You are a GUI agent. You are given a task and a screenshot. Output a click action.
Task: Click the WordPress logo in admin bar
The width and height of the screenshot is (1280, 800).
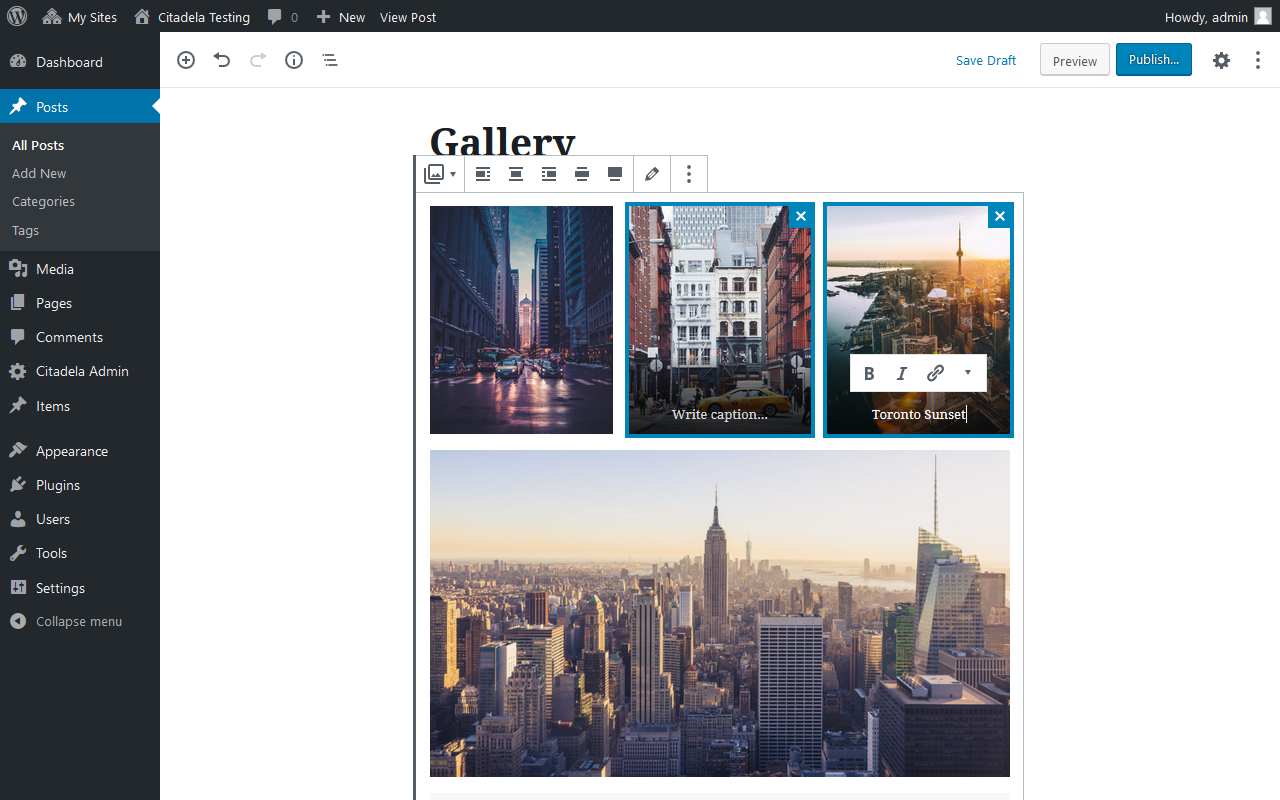tap(17, 16)
